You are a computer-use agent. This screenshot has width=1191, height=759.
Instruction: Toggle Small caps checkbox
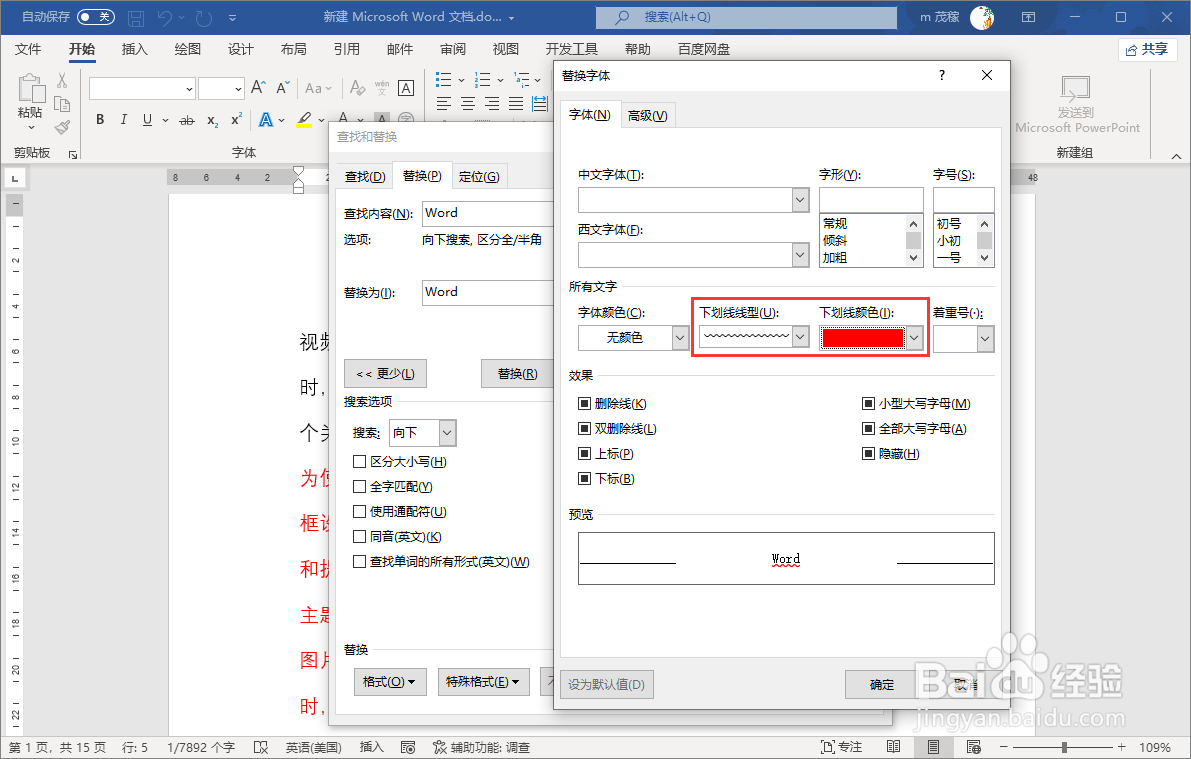click(868, 403)
